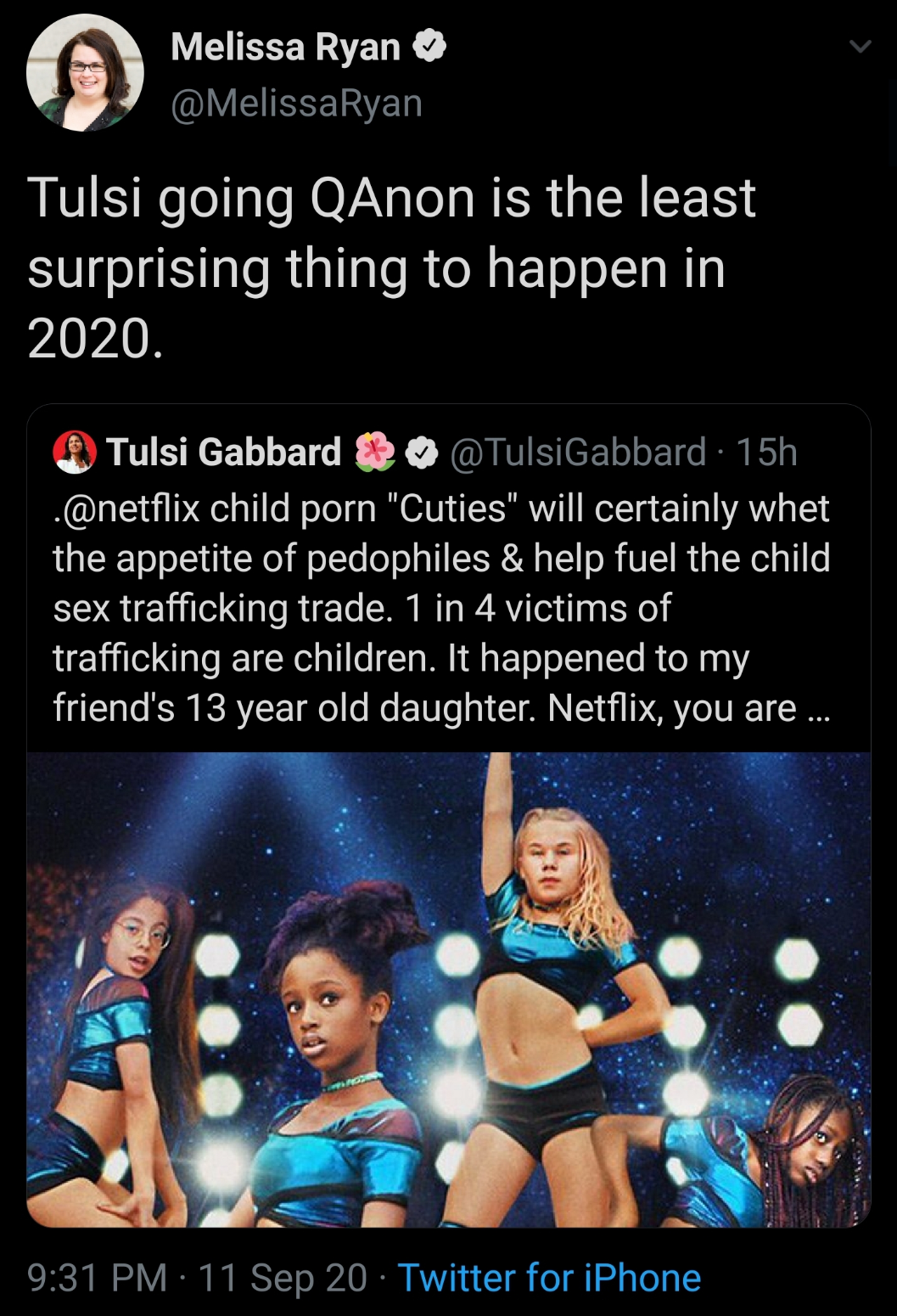The image size is (897, 1316).
Task: Click the flower emoji after Tulsi Gabbard
Action: tap(374, 452)
